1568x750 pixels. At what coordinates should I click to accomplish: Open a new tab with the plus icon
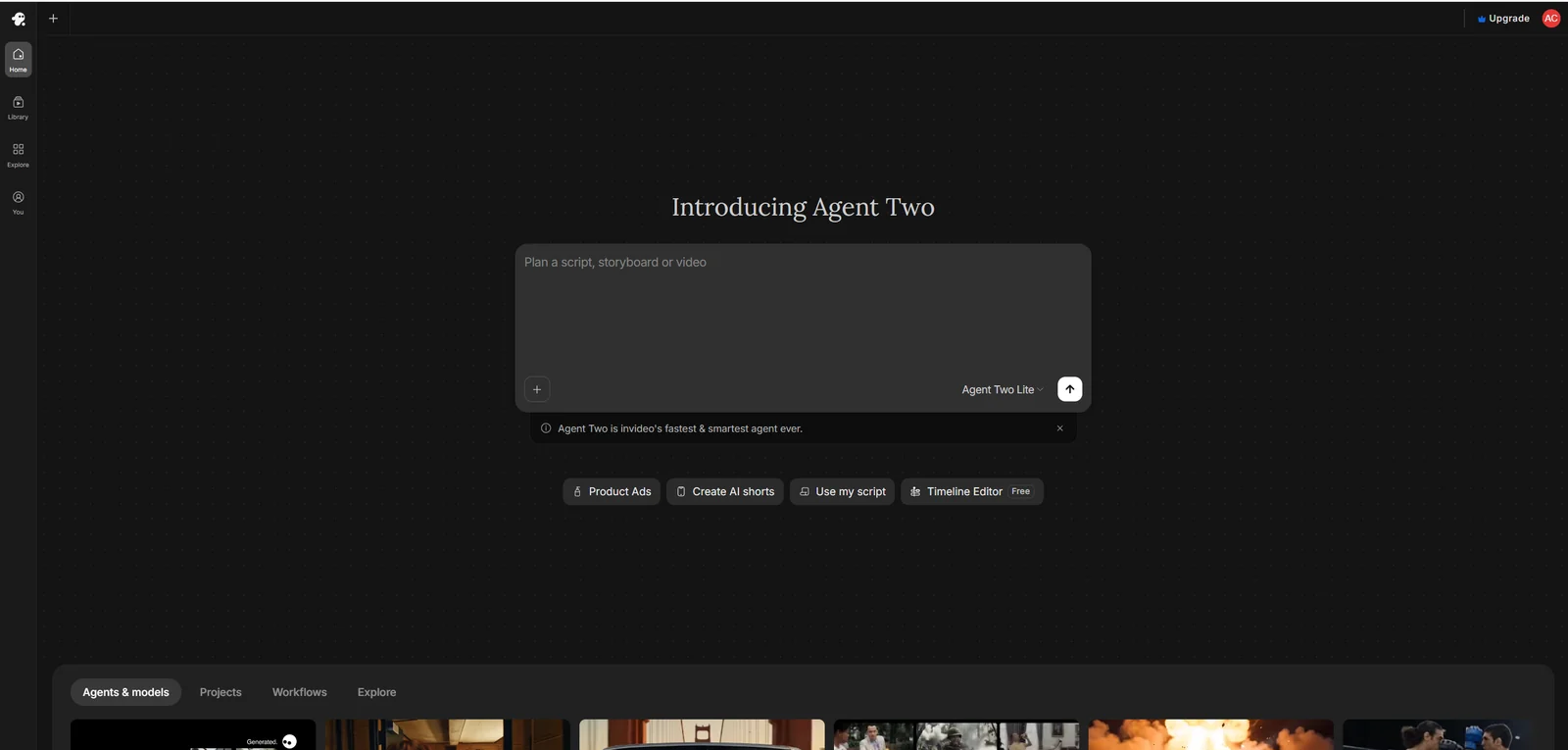53,19
